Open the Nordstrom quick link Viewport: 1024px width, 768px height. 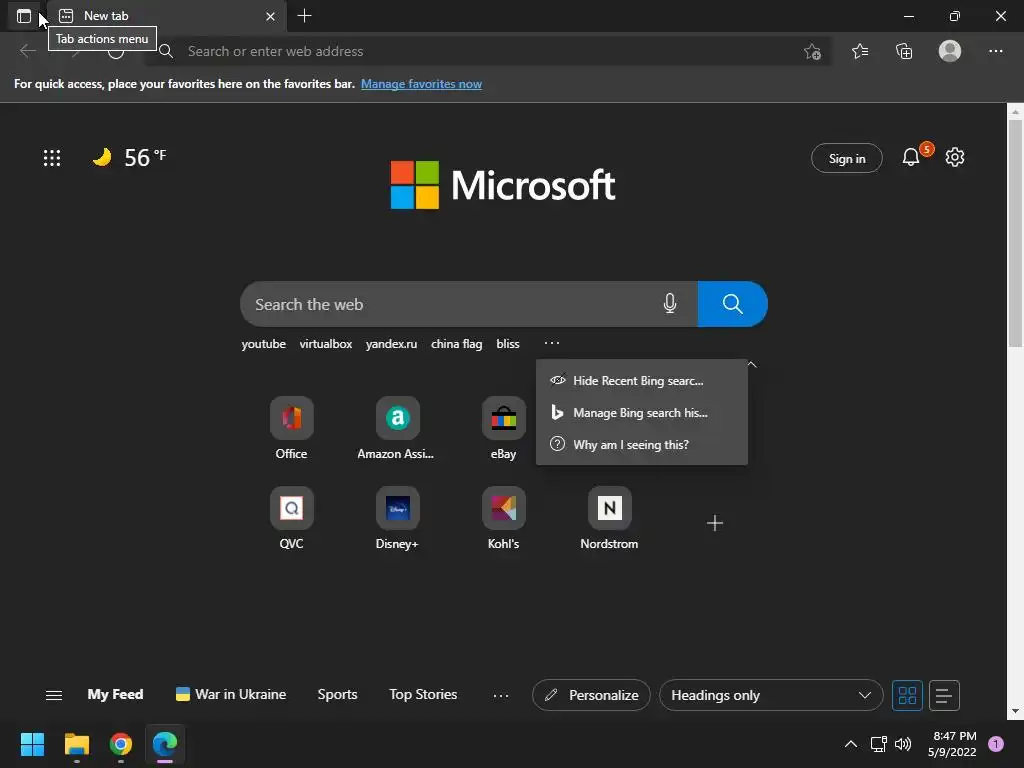click(x=609, y=519)
